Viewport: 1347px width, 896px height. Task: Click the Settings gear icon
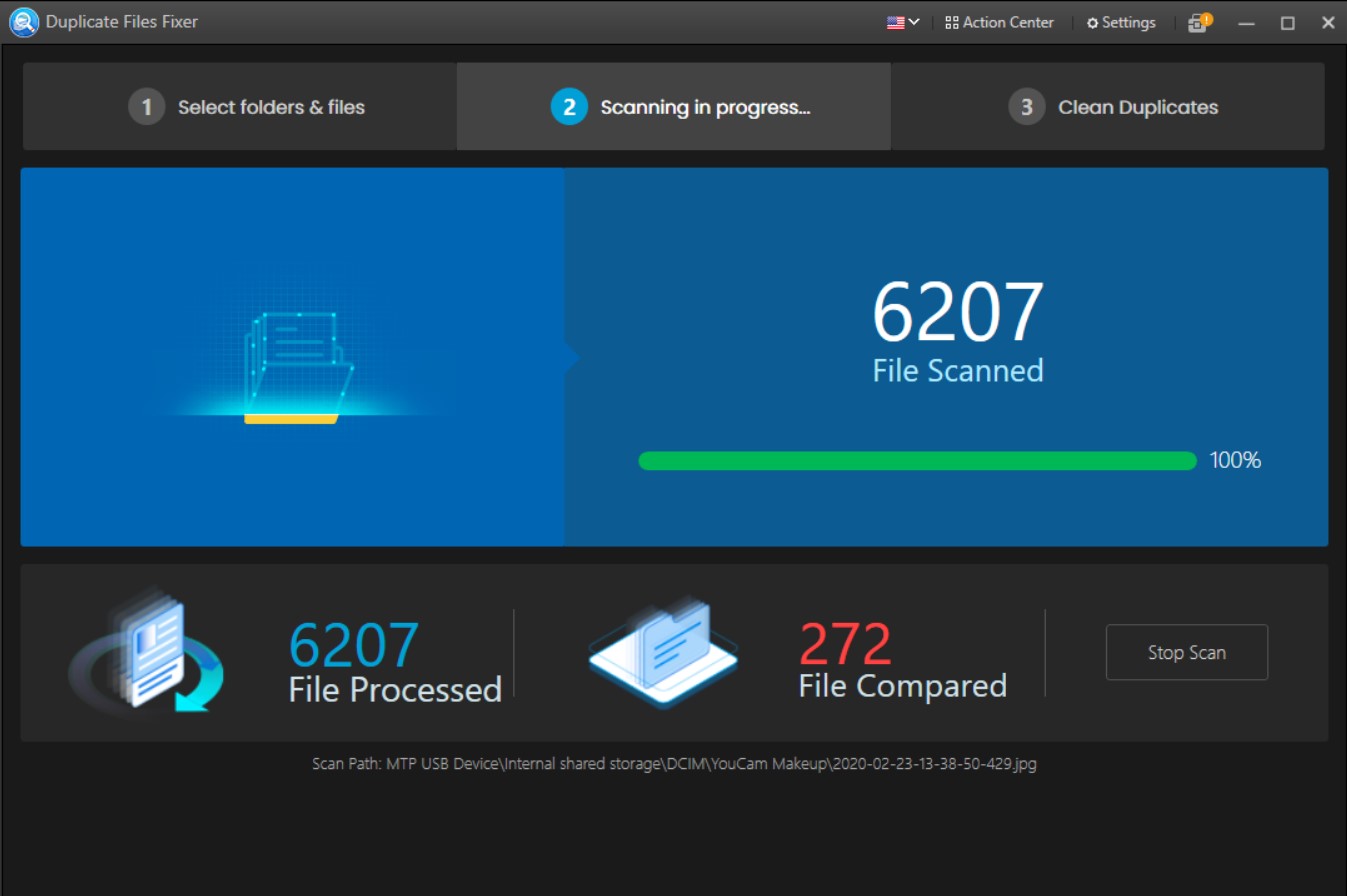tap(1092, 23)
